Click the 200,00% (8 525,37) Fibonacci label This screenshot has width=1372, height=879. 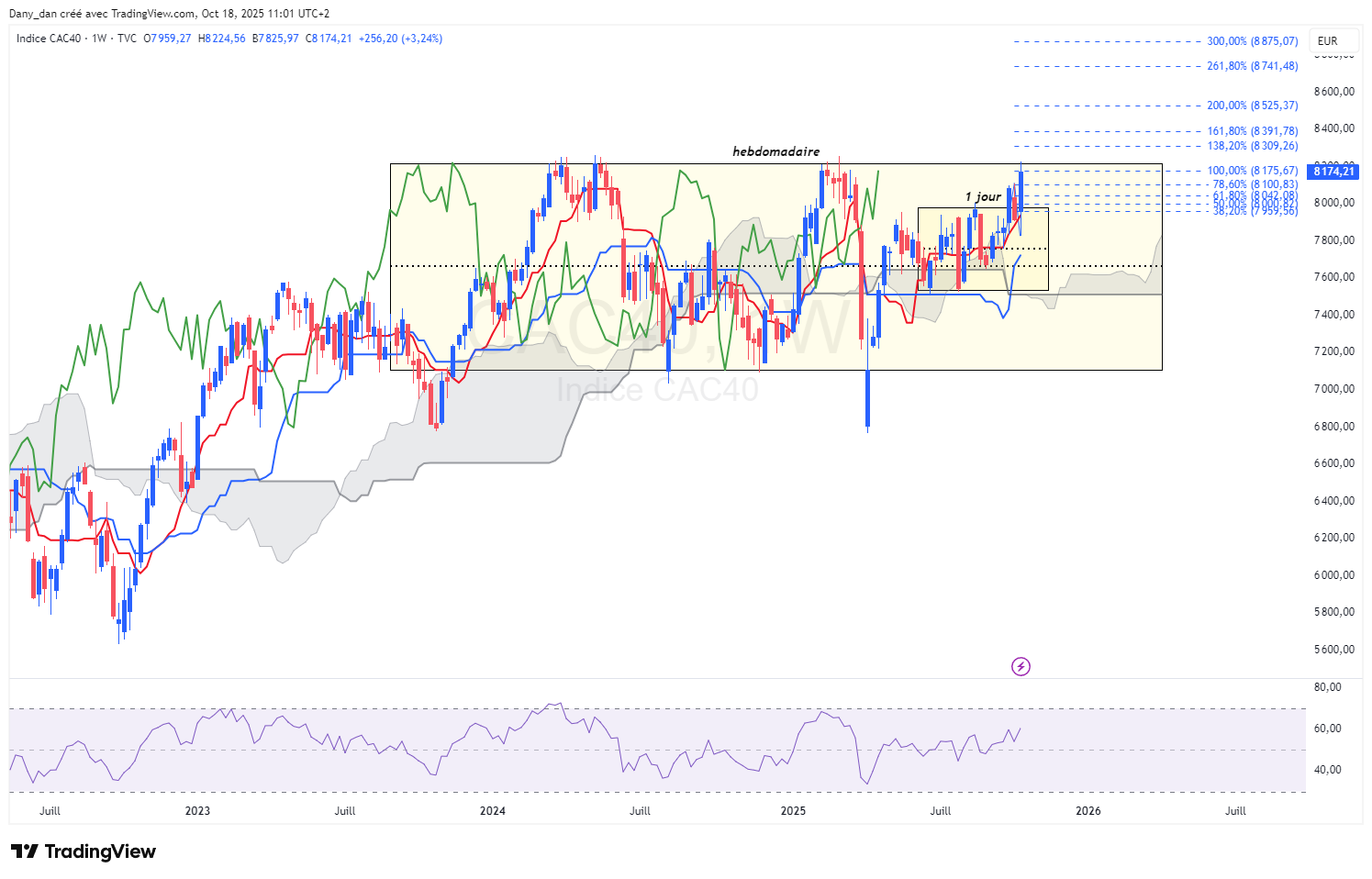click(x=1253, y=106)
